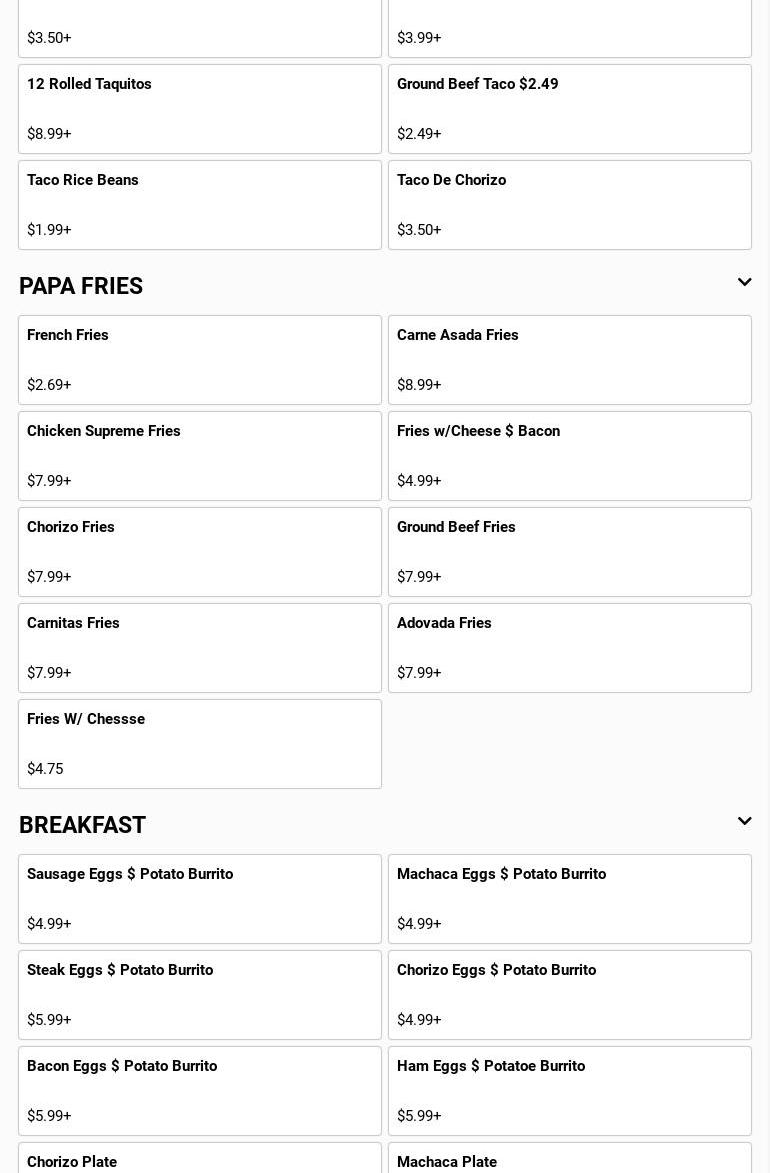The image size is (770, 1173).
Task: Open Bacon Eggs $ Potato Burrito
Action: [200, 1091]
